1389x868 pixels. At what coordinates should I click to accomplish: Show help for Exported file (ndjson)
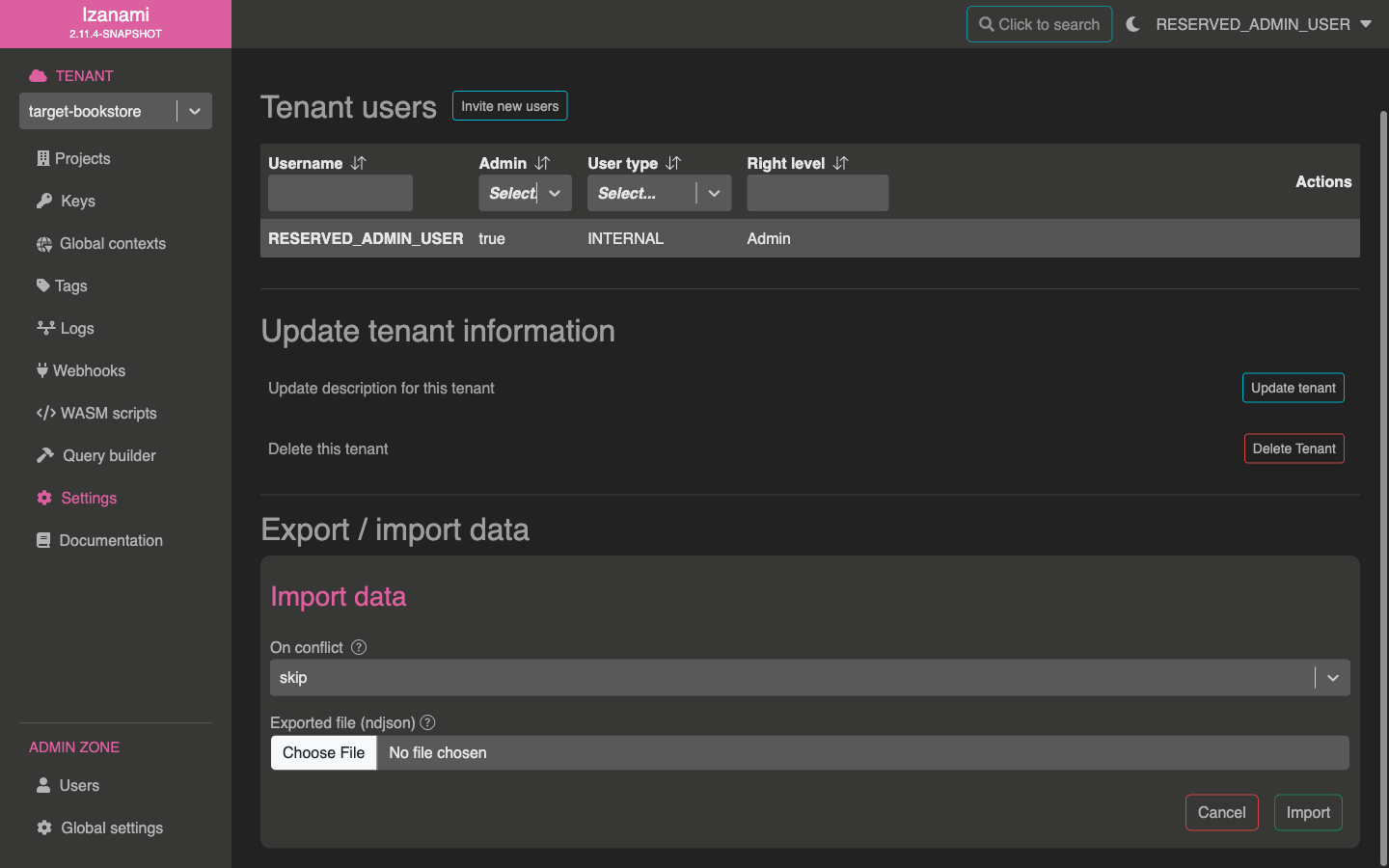(427, 722)
